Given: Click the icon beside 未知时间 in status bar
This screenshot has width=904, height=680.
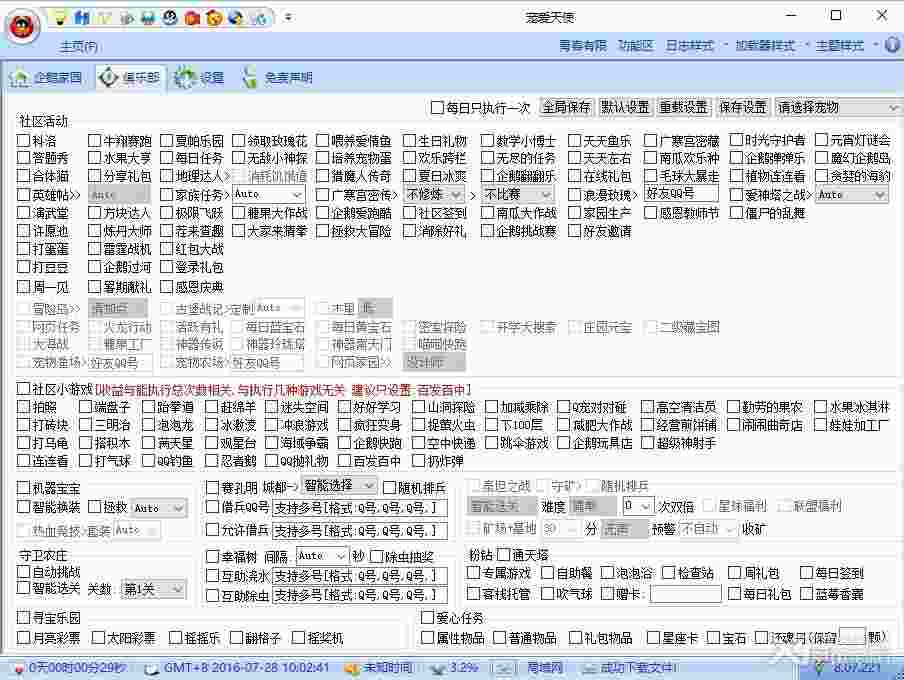Looking at the screenshot, I should tap(352, 668).
